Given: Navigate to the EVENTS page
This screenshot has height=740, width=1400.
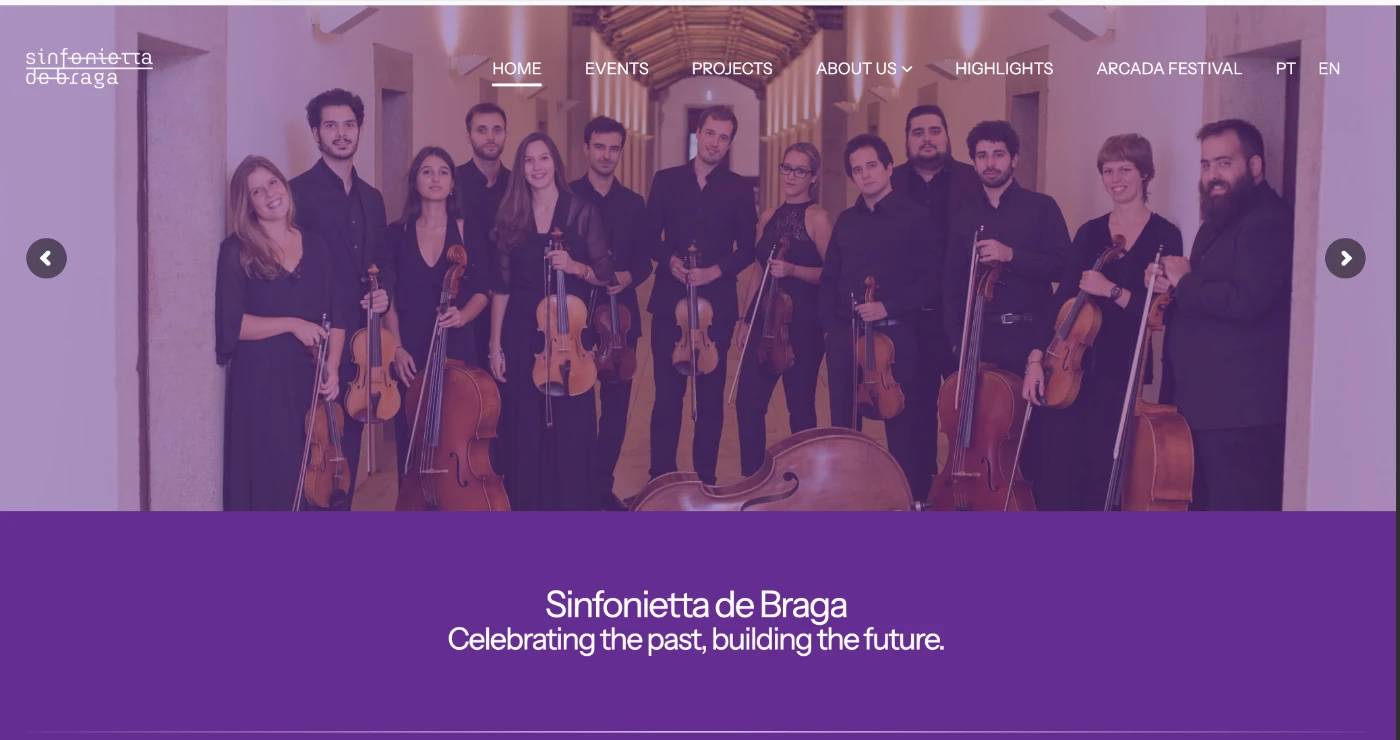Looking at the screenshot, I should [617, 68].
